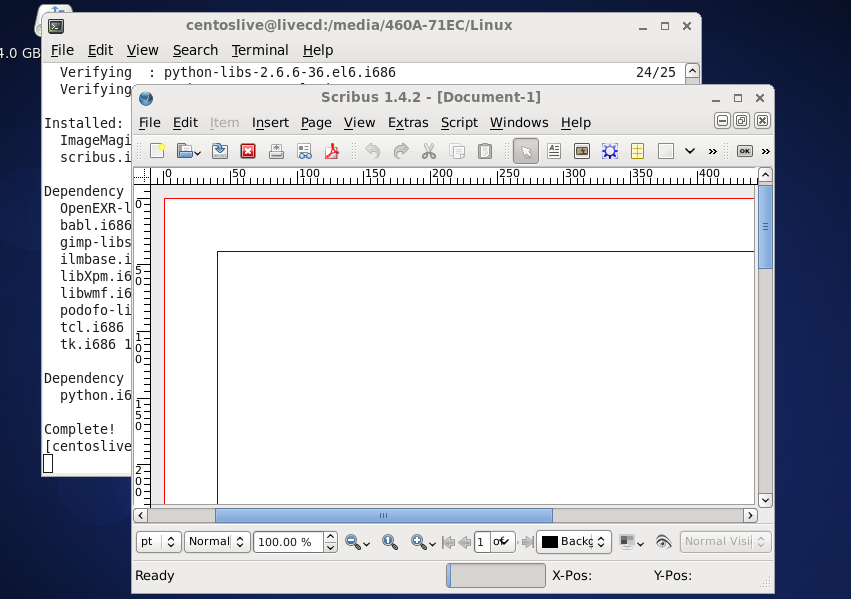The width and height of the screenshot is (851, 599).
Task: Open the Script menu
Action: coord(459,123)
